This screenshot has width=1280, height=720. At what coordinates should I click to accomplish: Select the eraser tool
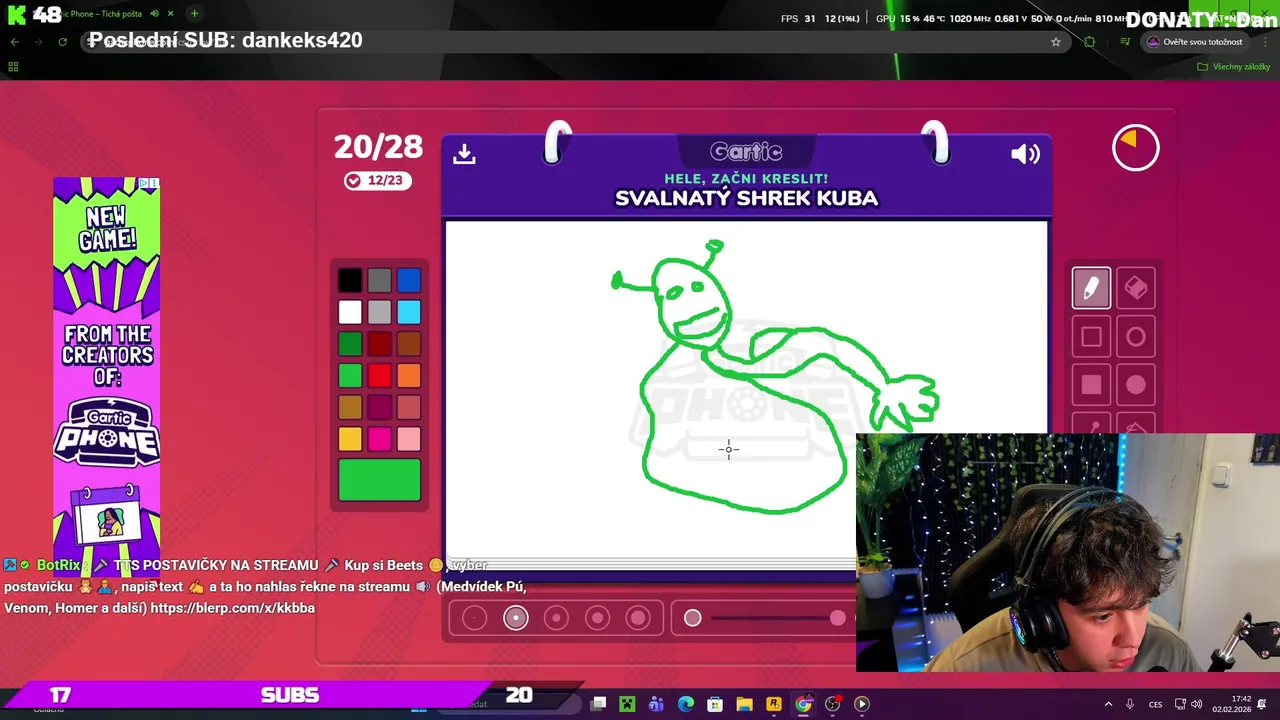click(x=1136, y=288)
